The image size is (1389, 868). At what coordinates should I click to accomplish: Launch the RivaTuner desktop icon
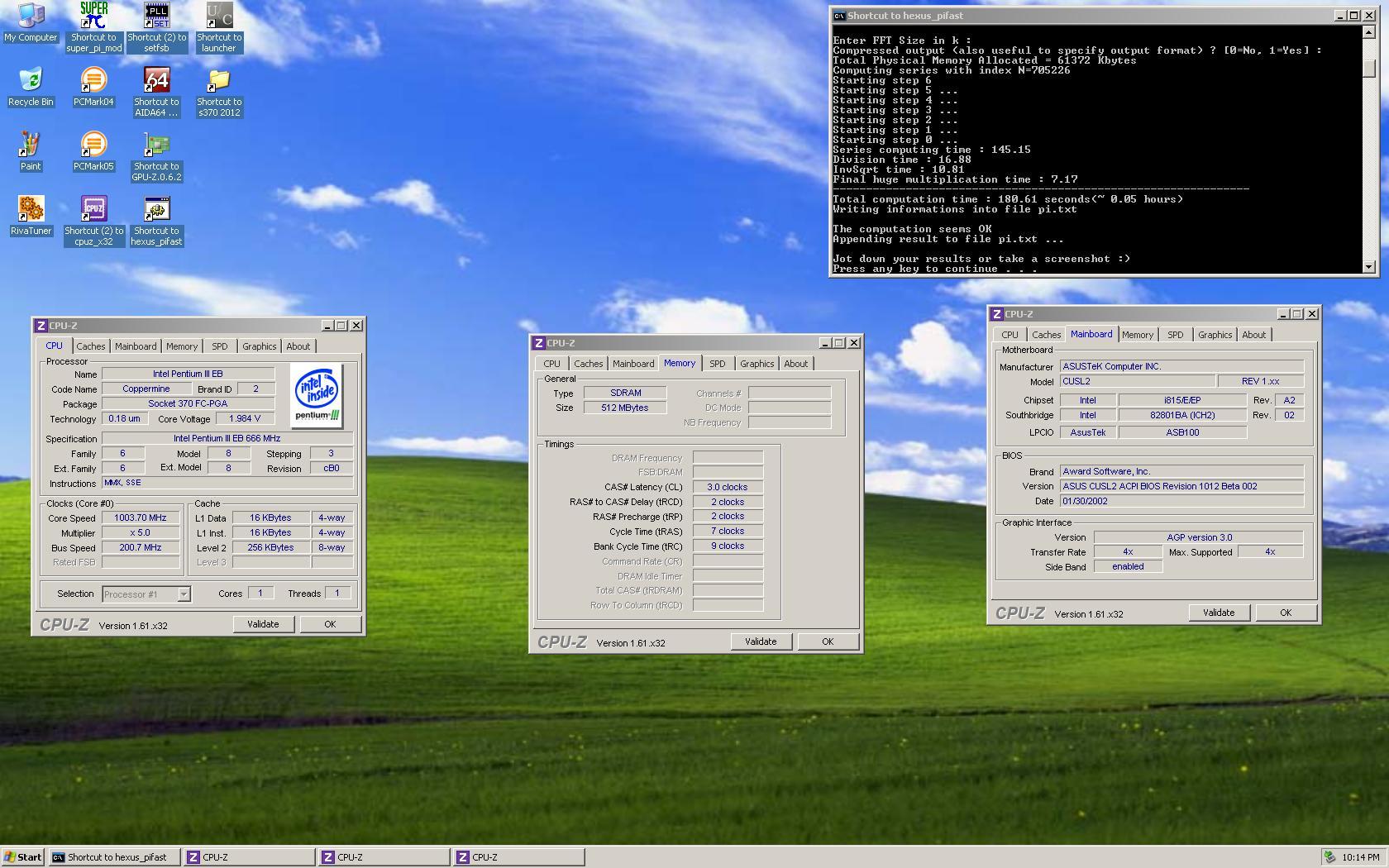coord(31,216)
